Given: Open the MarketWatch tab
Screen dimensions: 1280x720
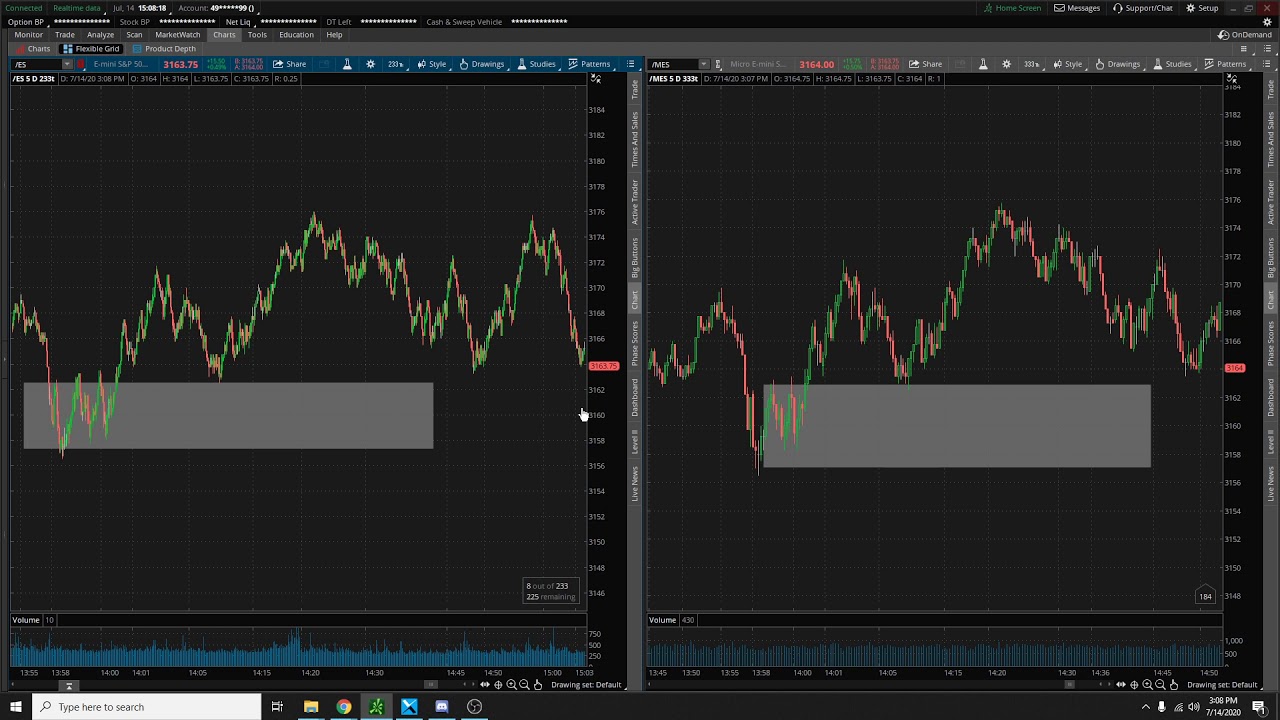Looking at the screenshot, I should [x=178, y=35].
